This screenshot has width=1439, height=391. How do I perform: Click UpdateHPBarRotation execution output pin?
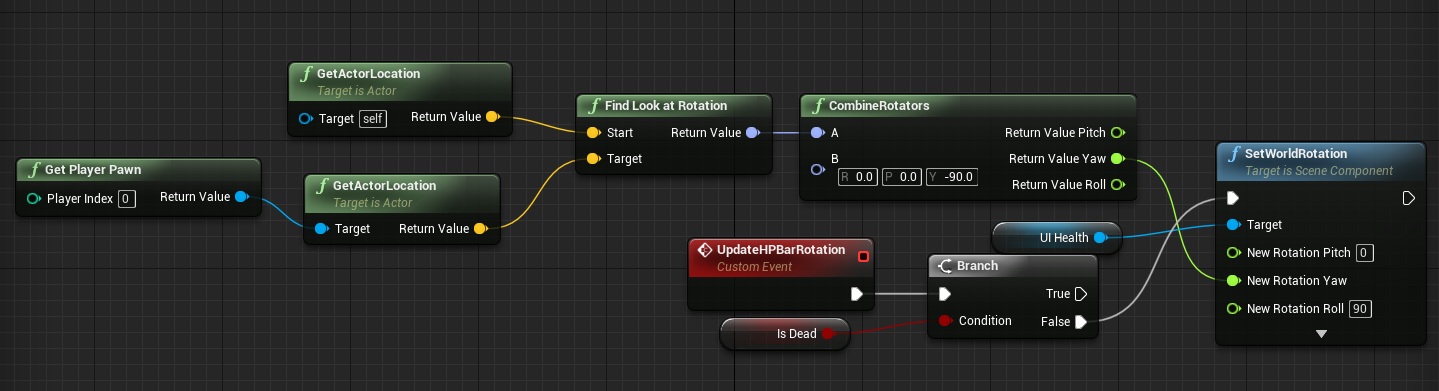pyautogui.click(x=857, y=294)
